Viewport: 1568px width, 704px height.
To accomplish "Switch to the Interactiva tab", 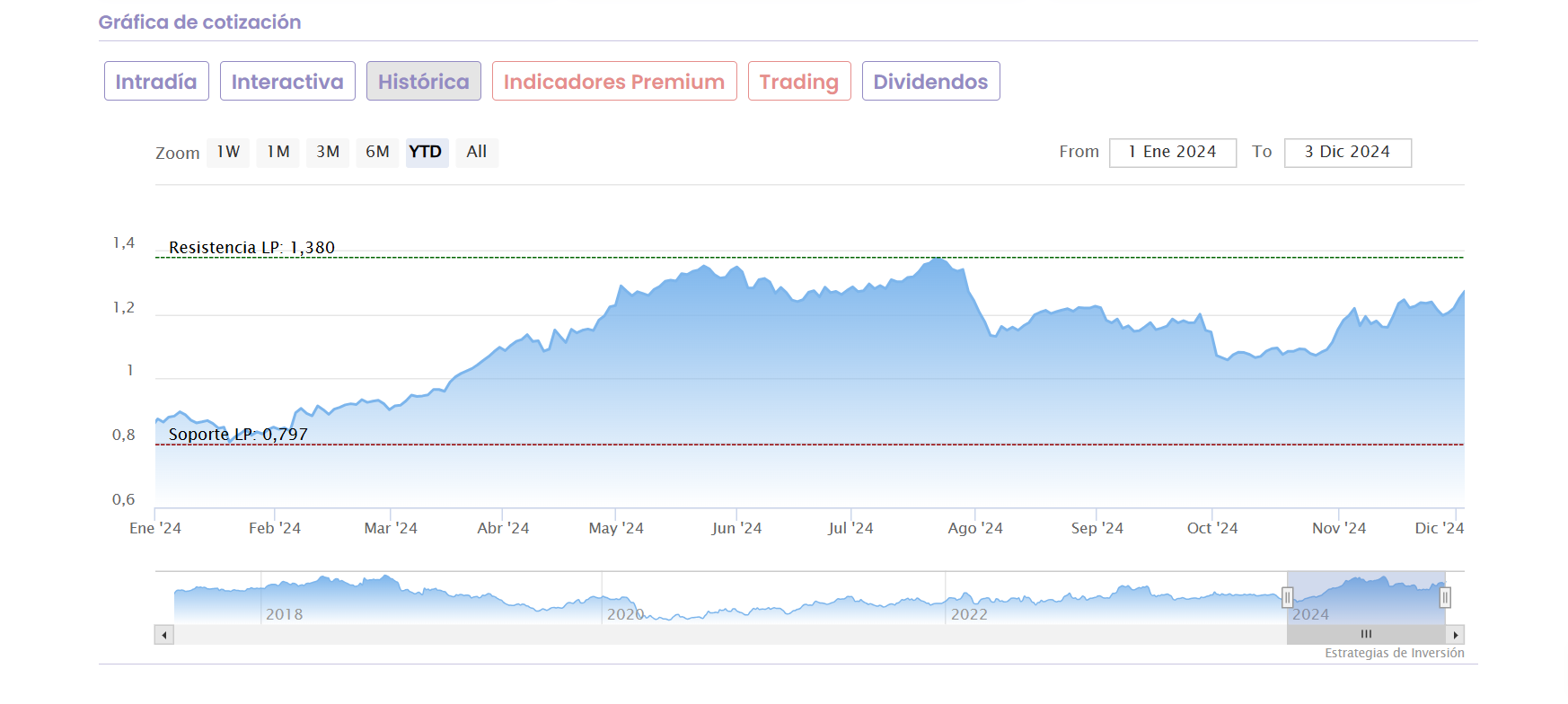I will [x=287, y=82].
